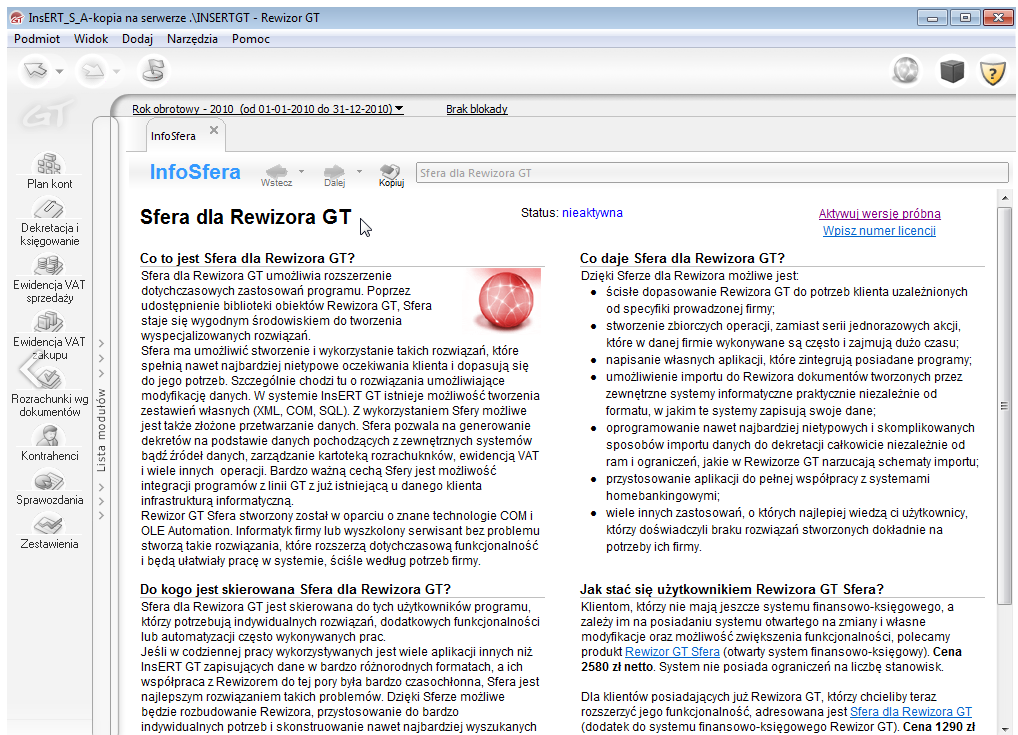Click the InfoSfera address field
Viewport: 1018px width, 735px height.
tap(711, 173)
